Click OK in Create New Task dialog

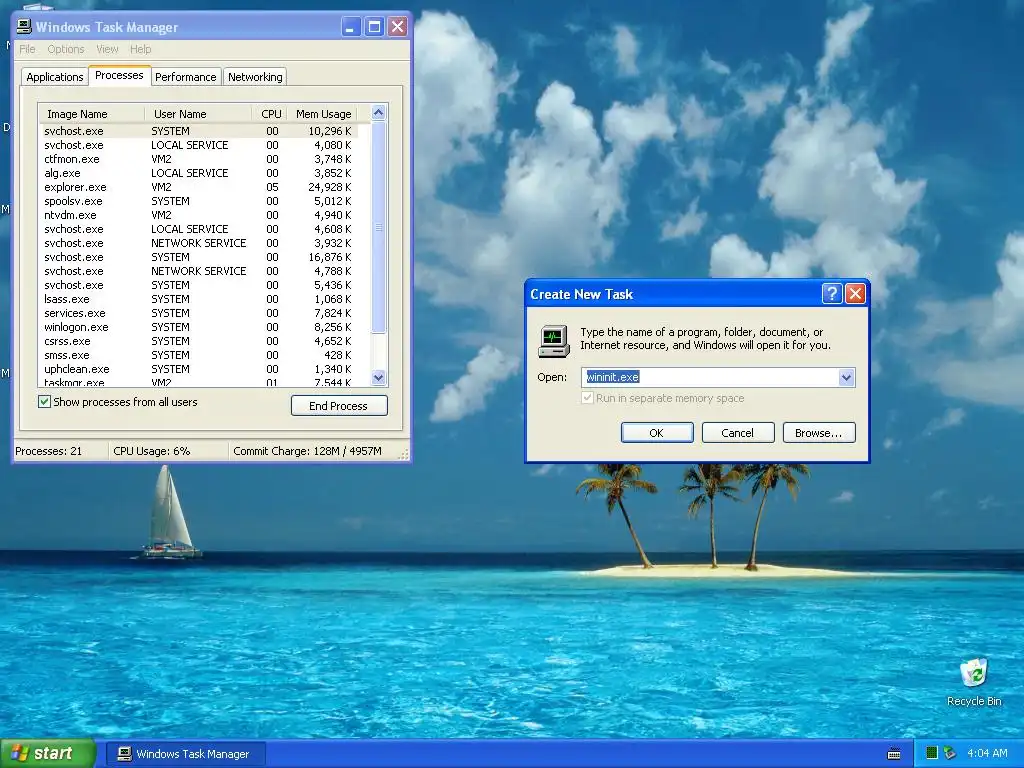pyautogui.click(x=657, y=432)
